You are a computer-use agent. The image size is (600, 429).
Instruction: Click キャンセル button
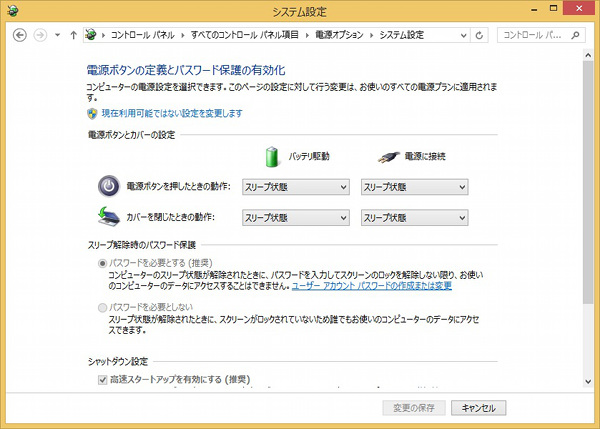pos(478,408)
